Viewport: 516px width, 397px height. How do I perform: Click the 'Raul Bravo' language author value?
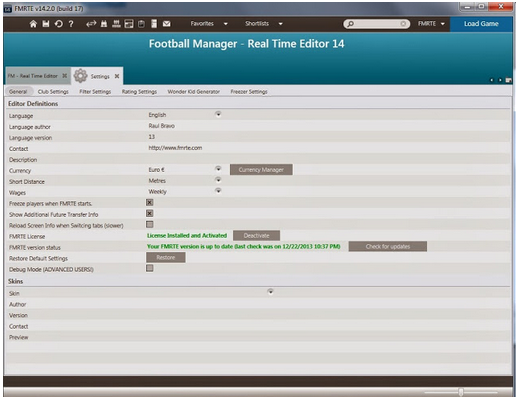click(162, 126)
